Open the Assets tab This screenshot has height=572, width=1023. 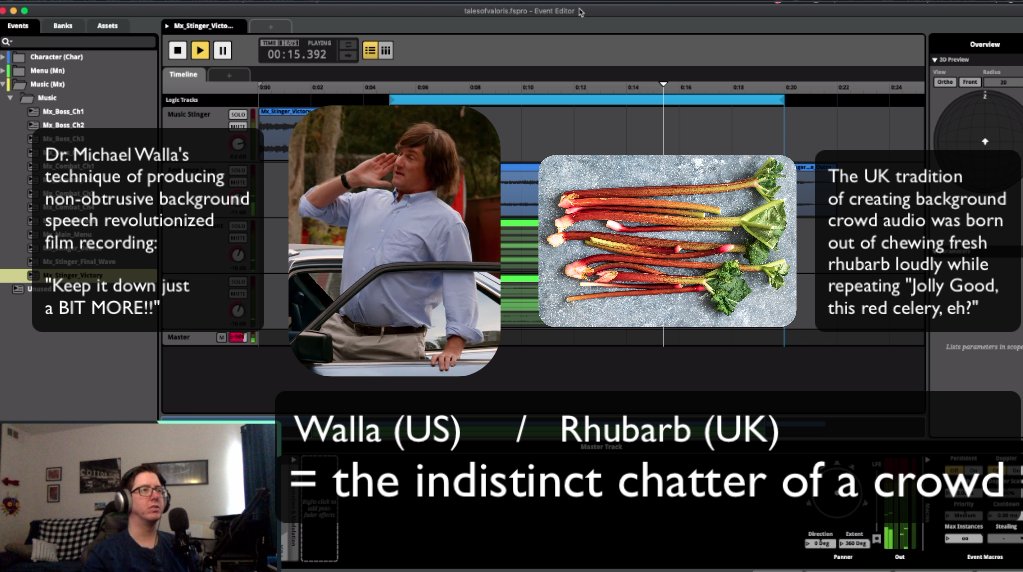tap(107, 25)
